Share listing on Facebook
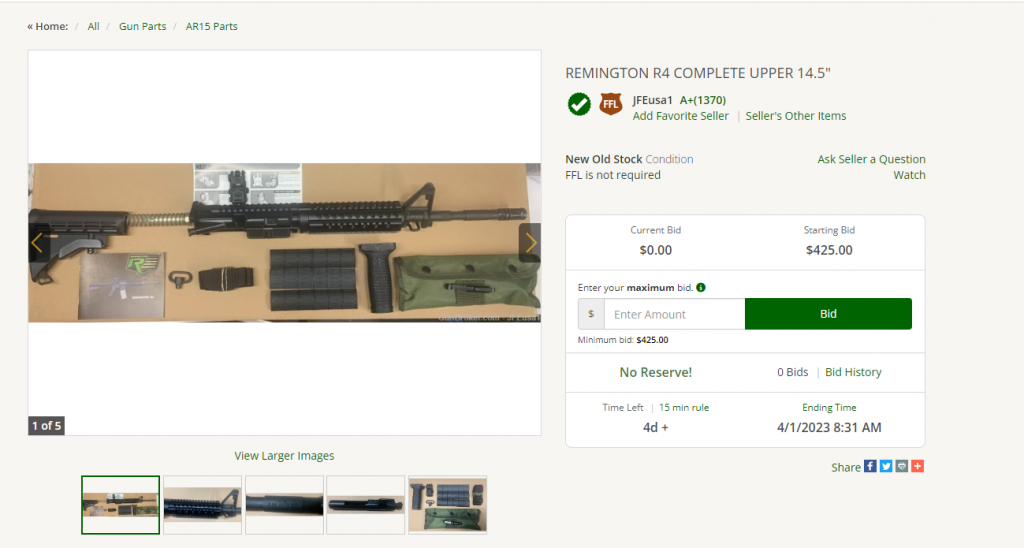The height and width of the screenshot is (548, 1024). [x=870, y=466]
